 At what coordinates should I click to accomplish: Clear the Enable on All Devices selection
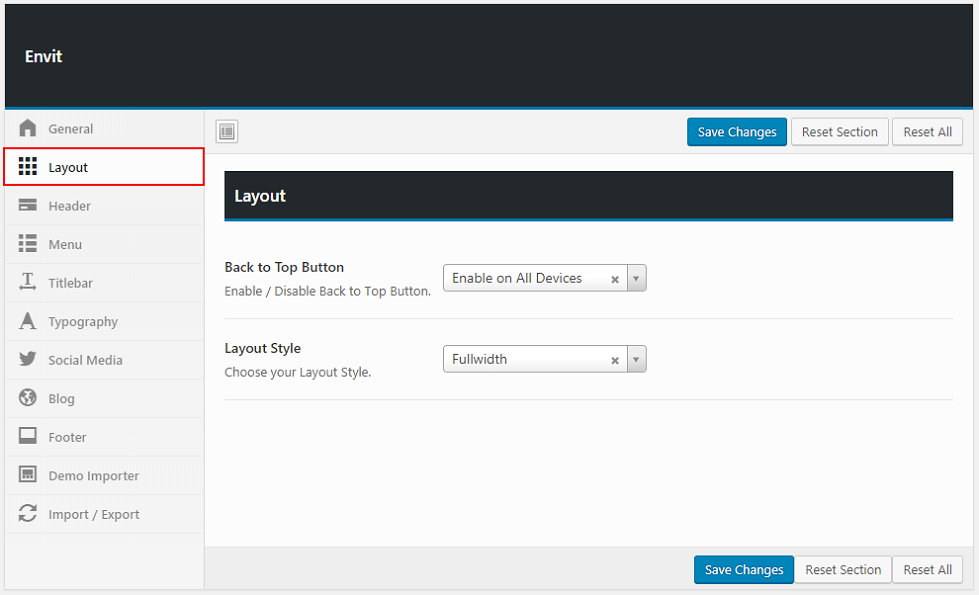pyautogui.click(x=615, y=280)
